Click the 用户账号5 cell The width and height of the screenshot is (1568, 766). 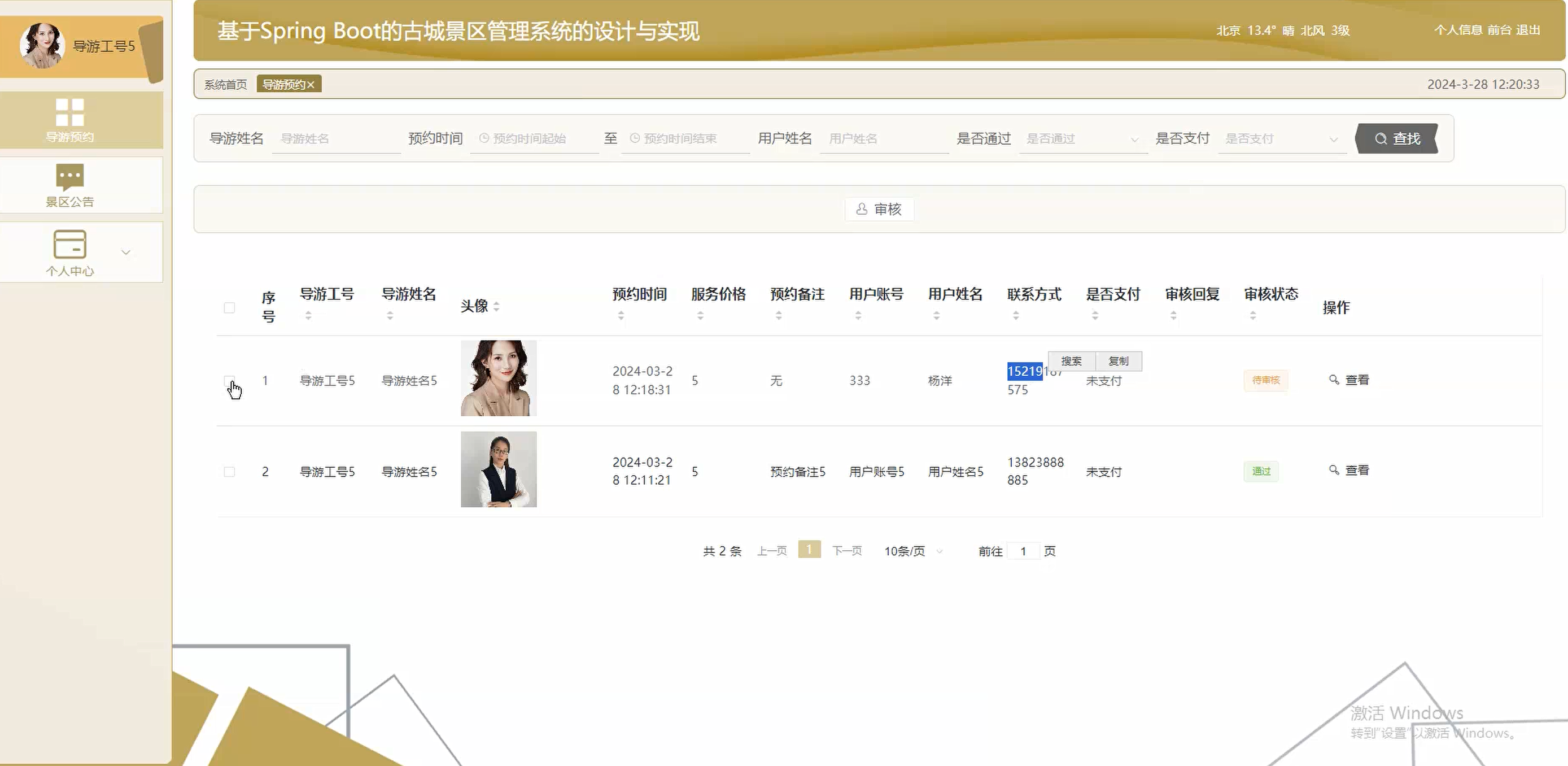pyautogui.click(x=876, y=472)
